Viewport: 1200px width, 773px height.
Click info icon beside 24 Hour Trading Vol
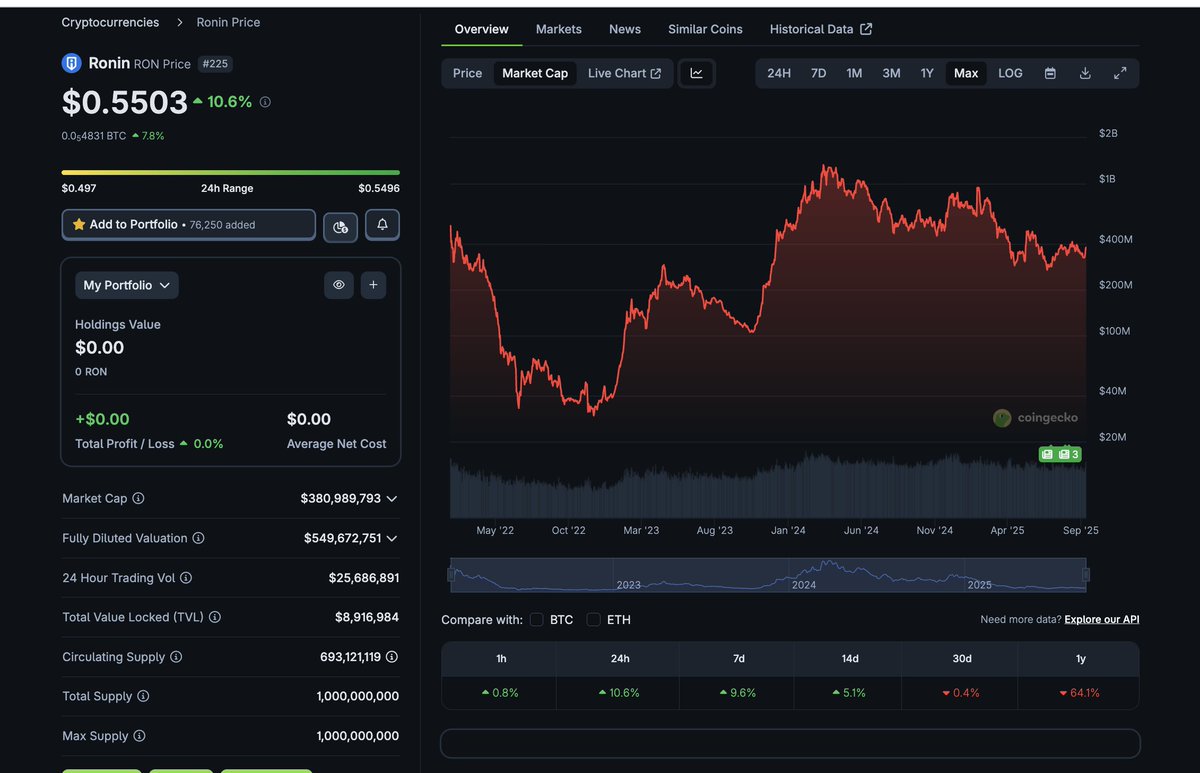186,578
